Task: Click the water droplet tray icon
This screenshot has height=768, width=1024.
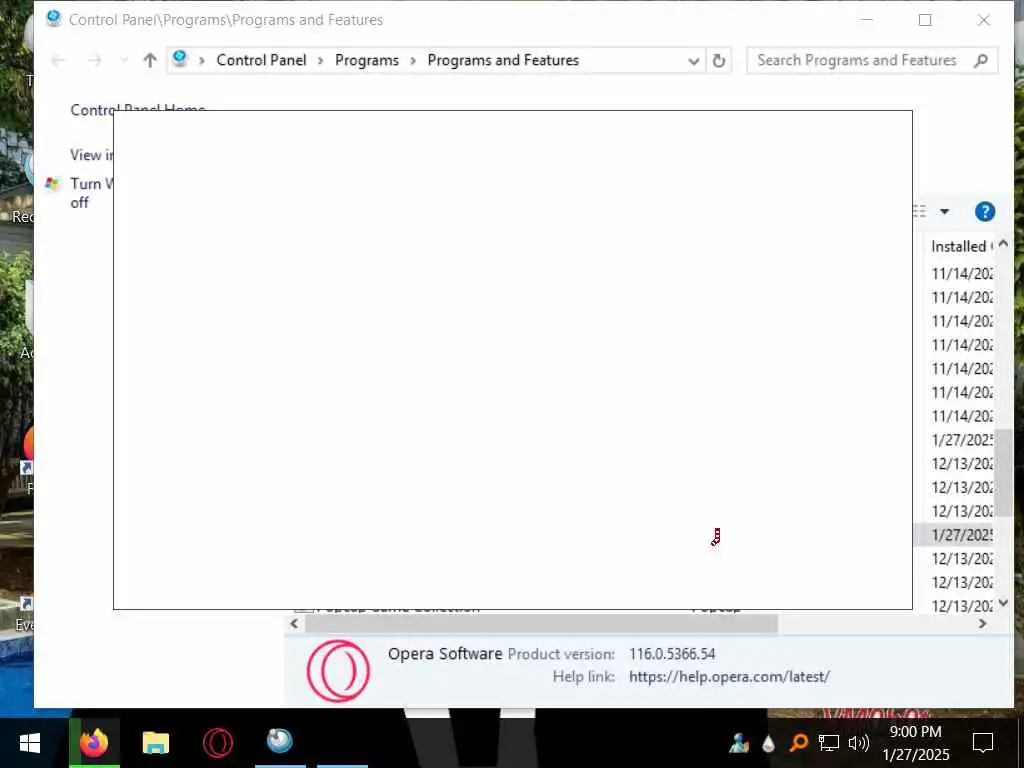Action: coord(768,743)
